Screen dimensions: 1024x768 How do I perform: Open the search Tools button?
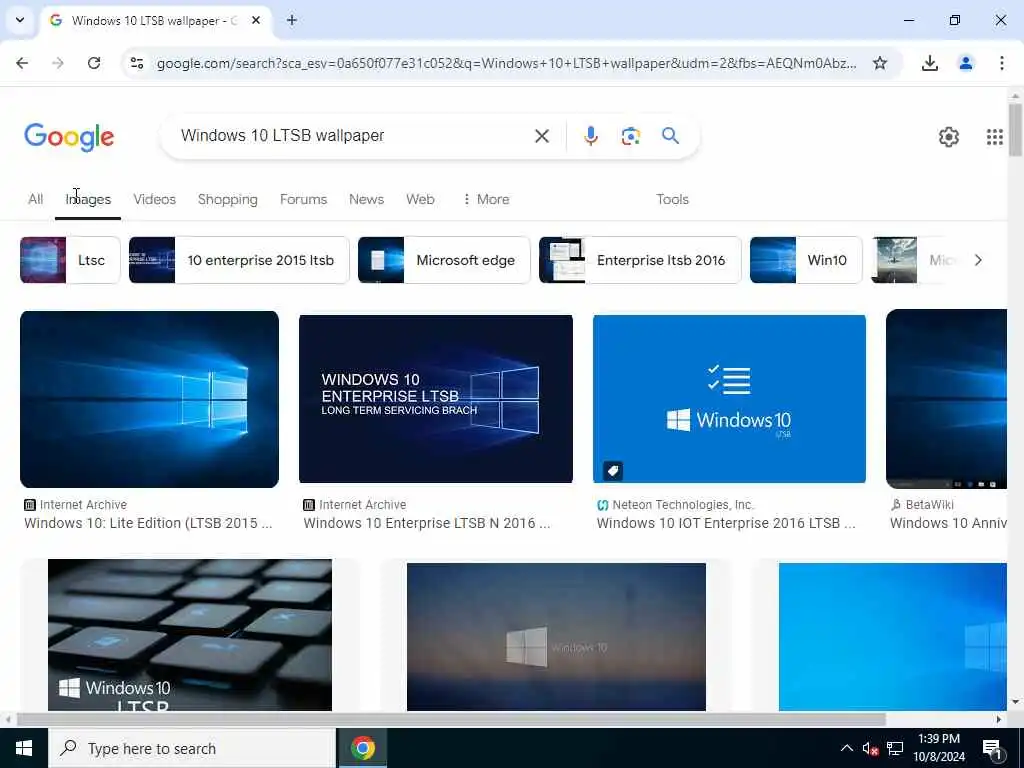coord(672,199)
